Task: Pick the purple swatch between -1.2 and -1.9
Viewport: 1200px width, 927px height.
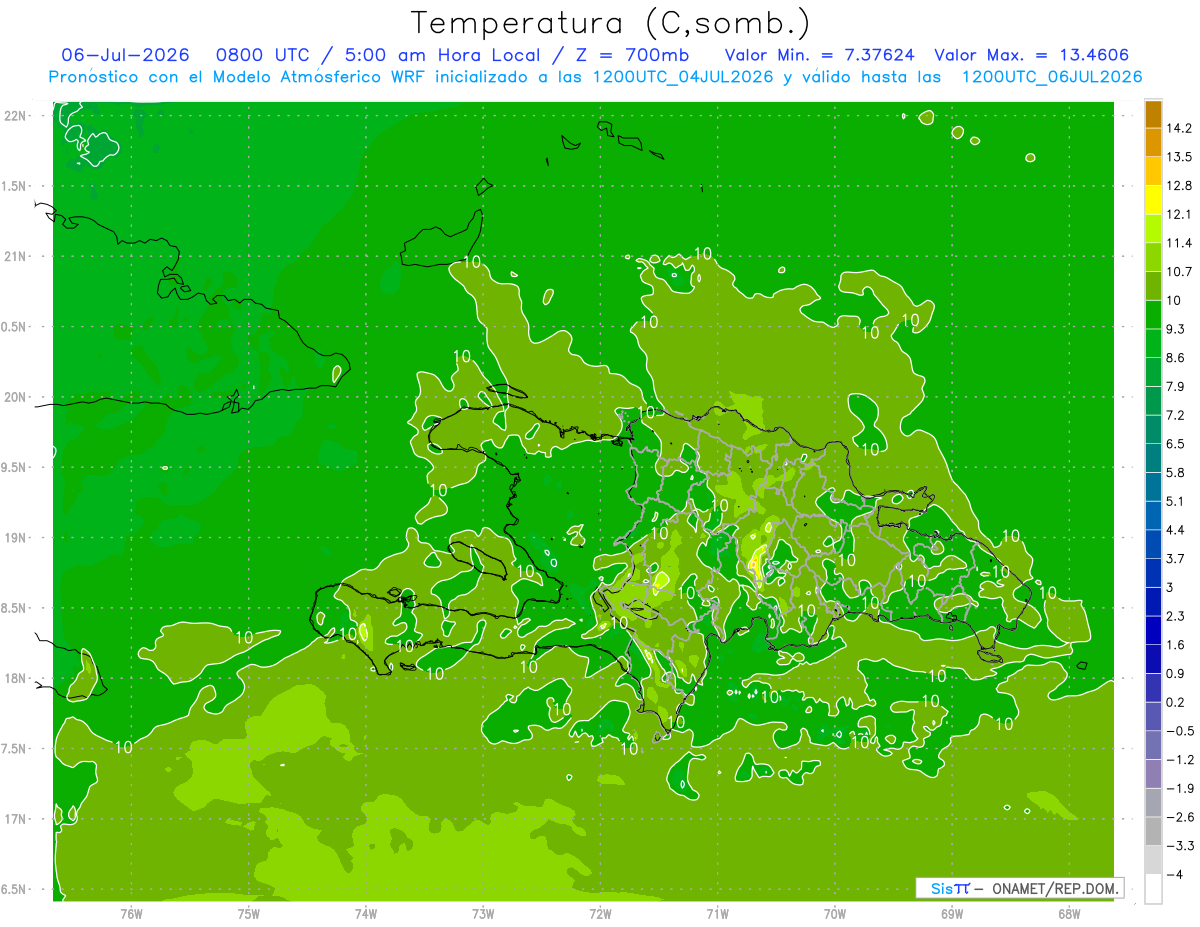Action: point(1153,774)
